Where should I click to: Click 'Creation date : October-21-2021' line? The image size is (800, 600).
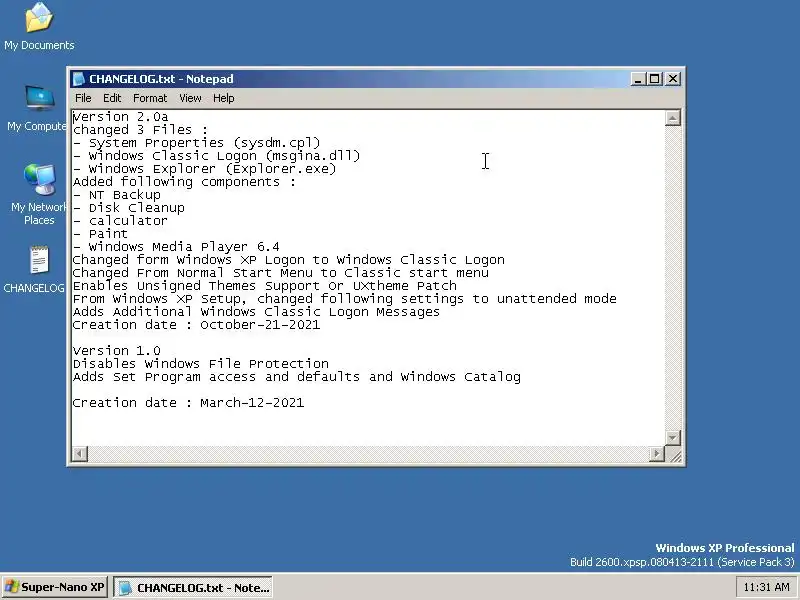pos(196,325)
